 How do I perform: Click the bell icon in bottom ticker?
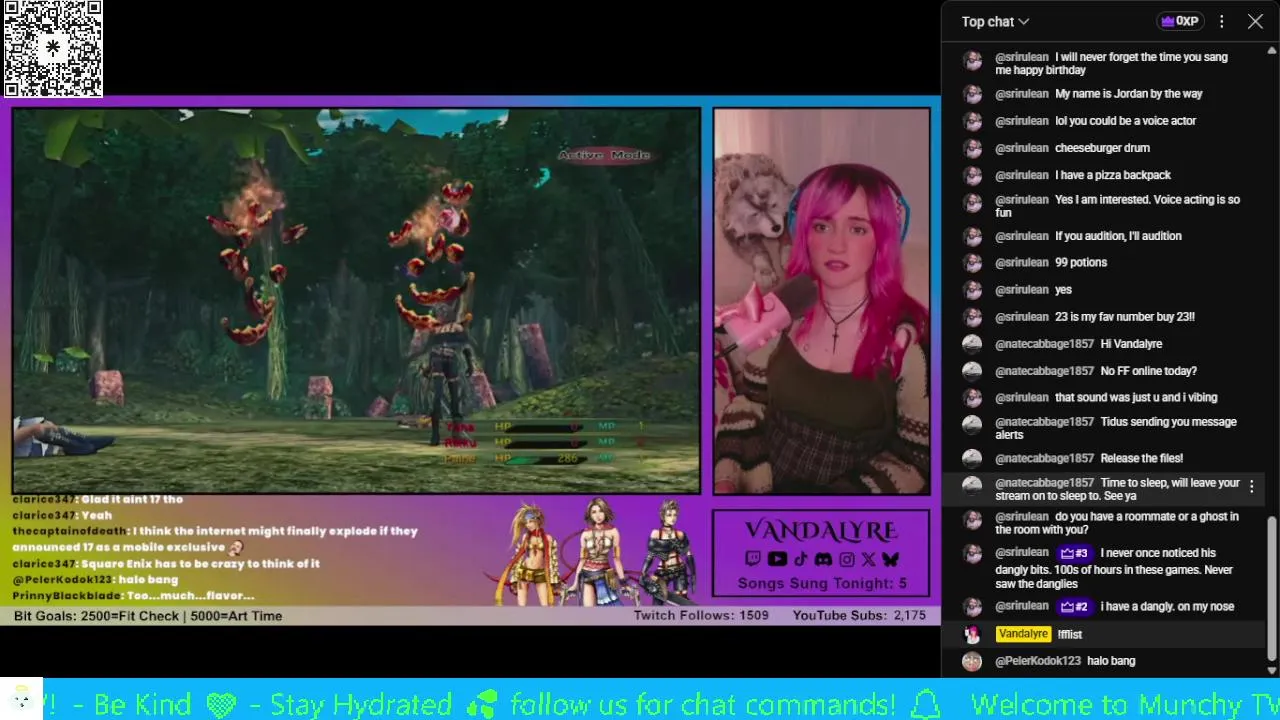pyautogui.click(x=926, y=704)
